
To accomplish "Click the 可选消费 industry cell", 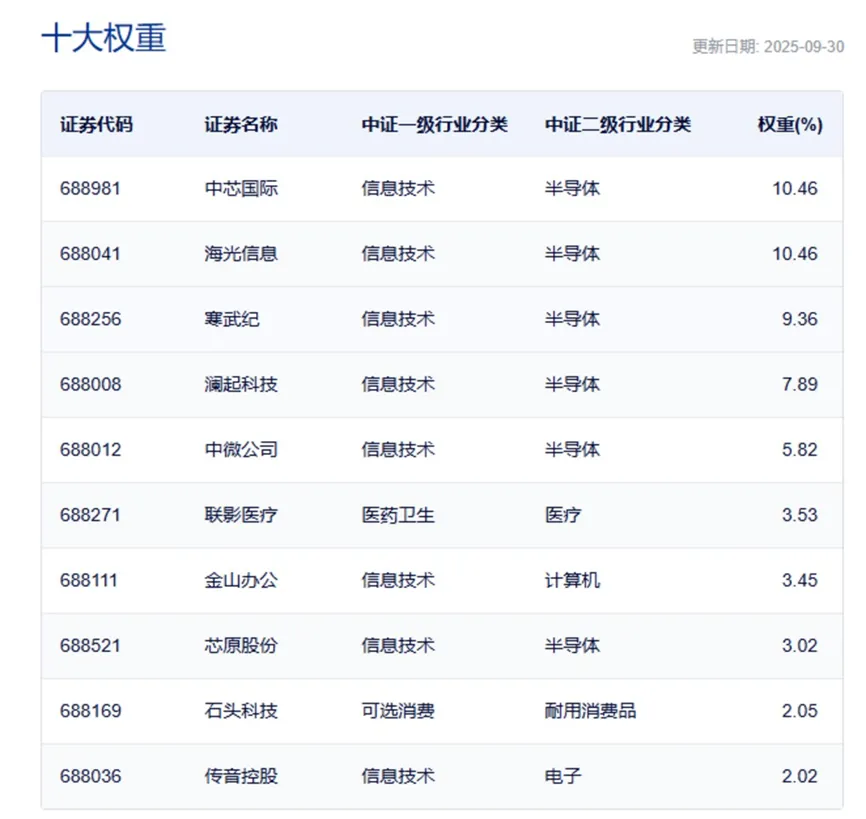I will 398,710.
